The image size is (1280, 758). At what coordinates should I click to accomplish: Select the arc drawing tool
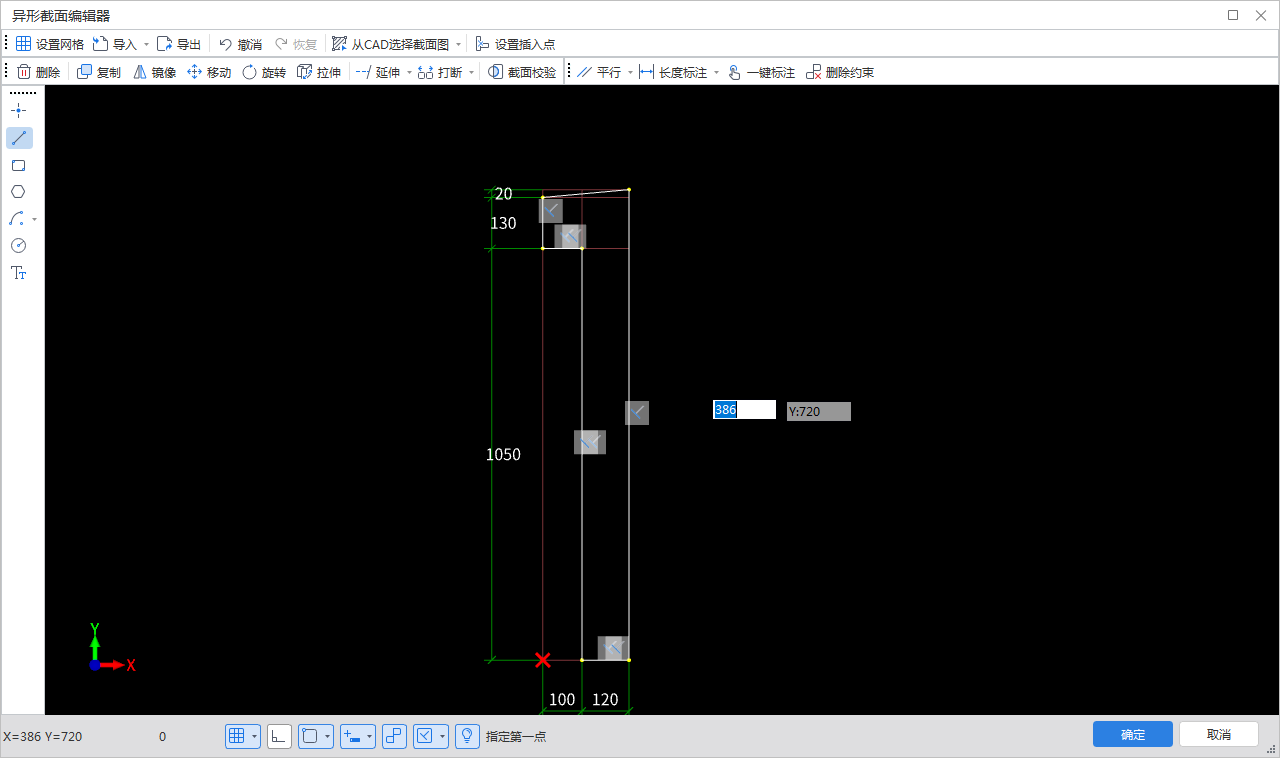16,219
